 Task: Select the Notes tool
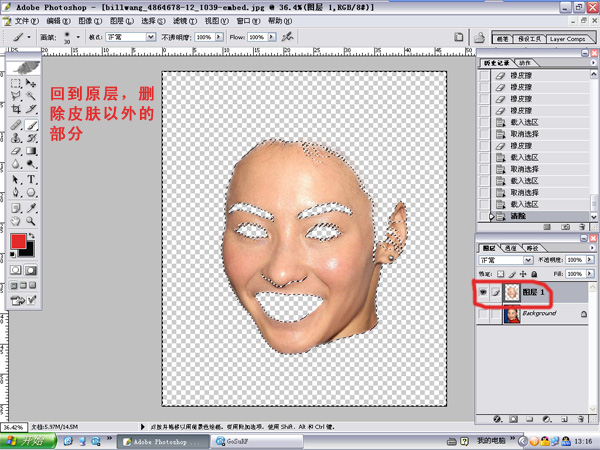click(16, 208)
